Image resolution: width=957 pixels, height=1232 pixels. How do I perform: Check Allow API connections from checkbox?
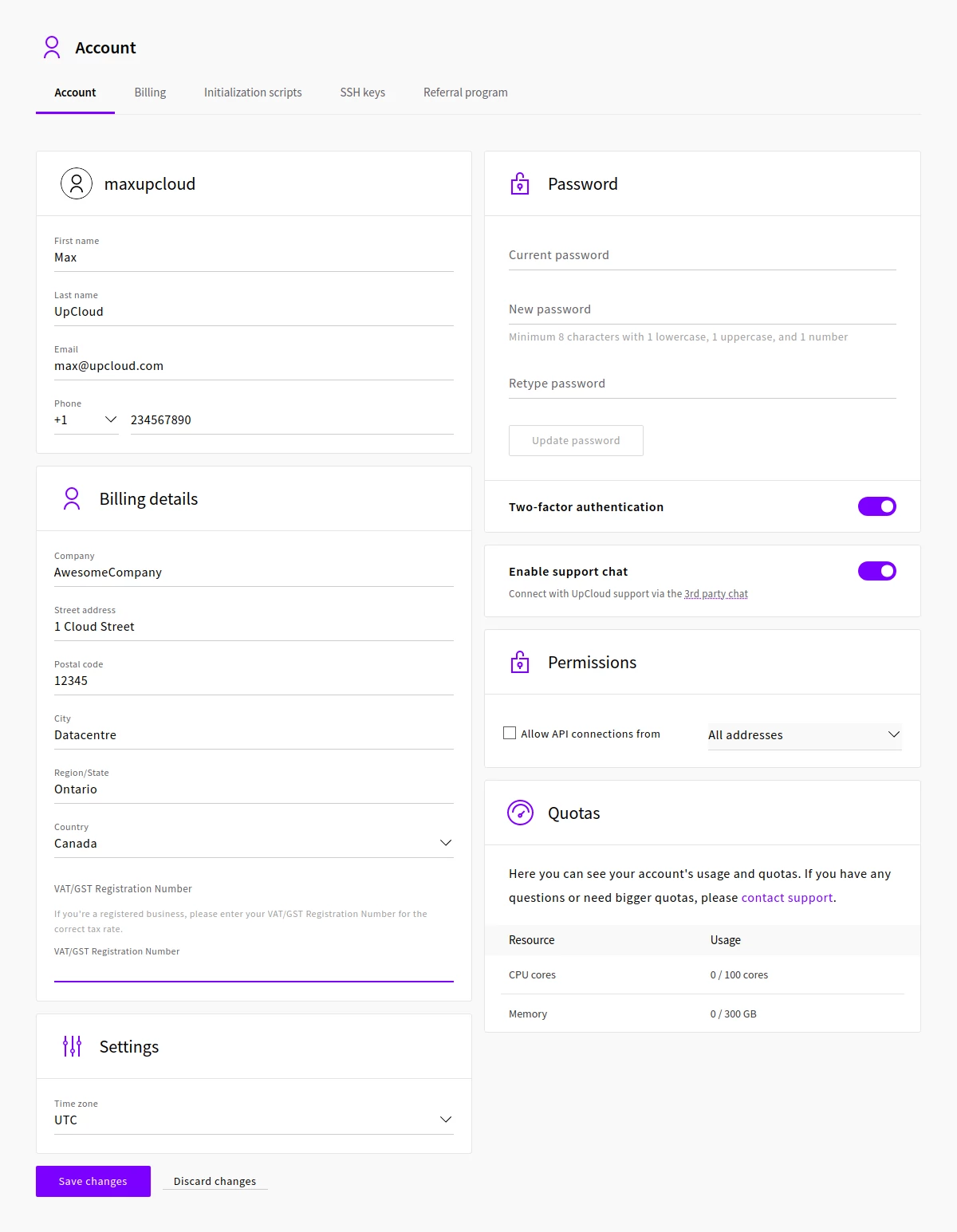pos(510,733)
